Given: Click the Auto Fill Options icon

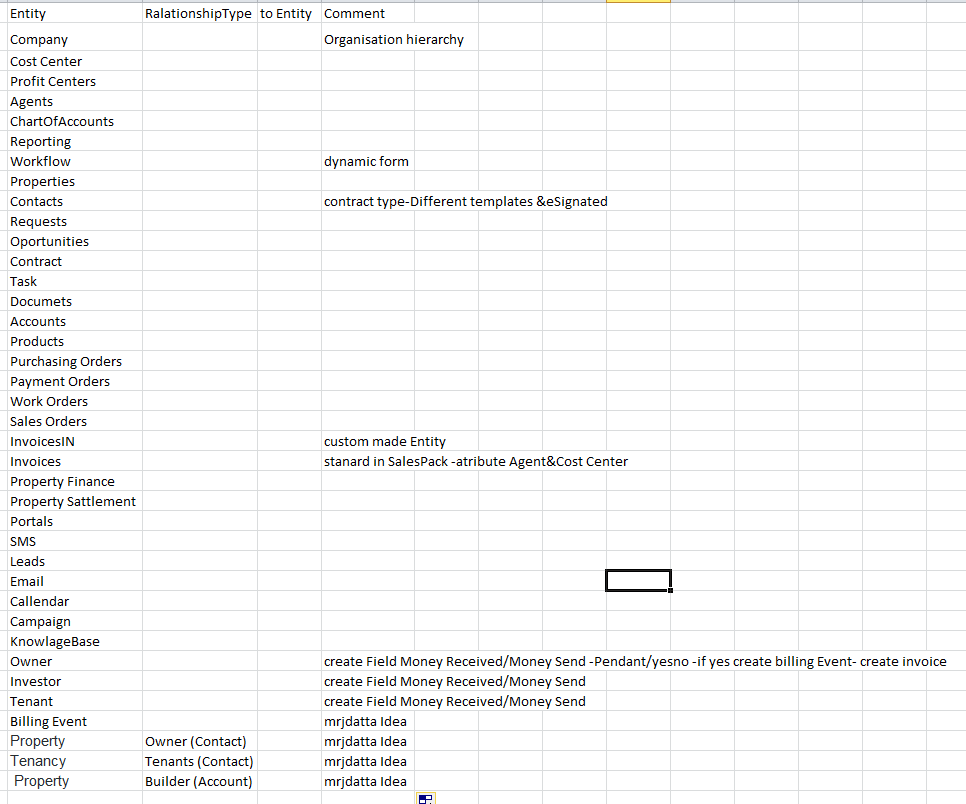Looking at the screenshot, I should click(425, 798).
